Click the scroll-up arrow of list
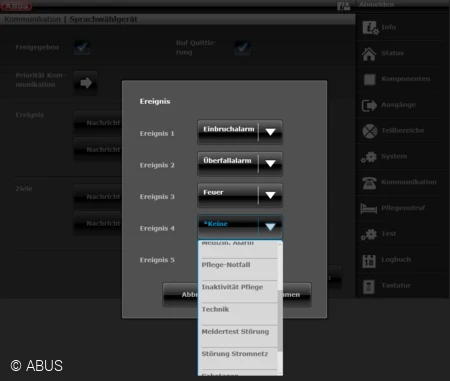Screen dimensions: 450x381 (x=280, y=244)
